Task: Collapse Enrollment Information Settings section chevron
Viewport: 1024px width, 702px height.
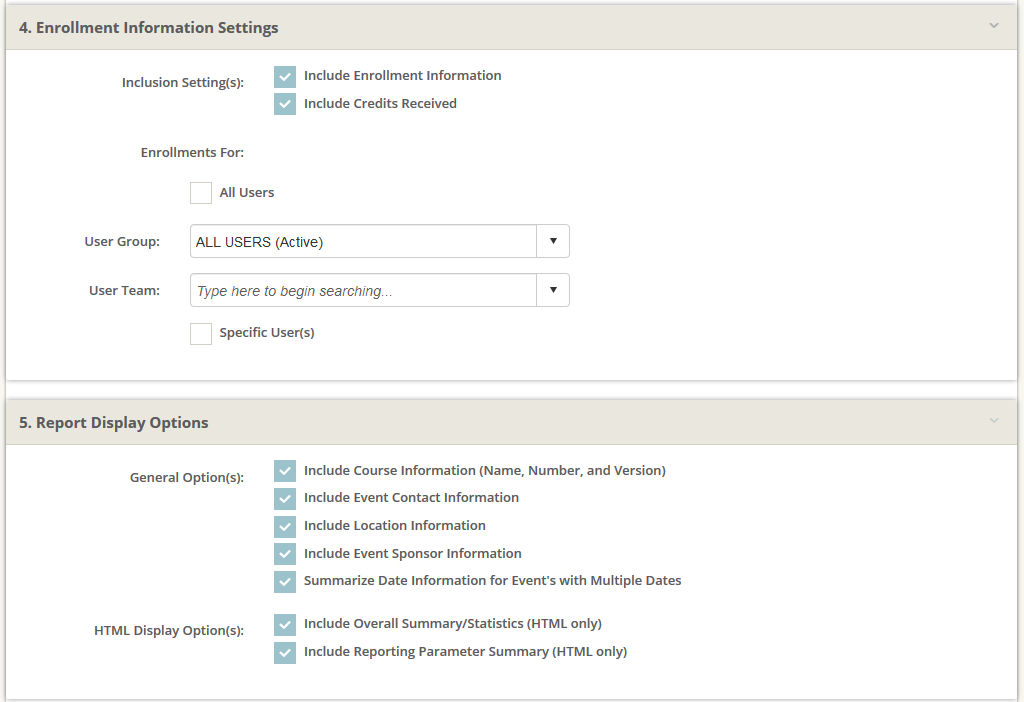Action: coord(993,26)
